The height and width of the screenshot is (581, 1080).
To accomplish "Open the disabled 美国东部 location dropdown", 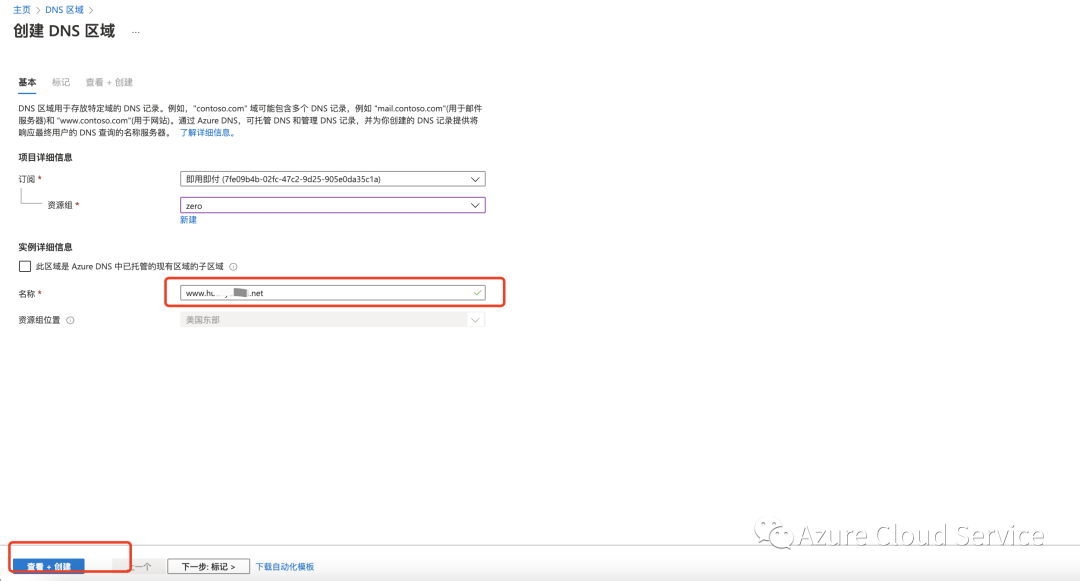I will [333, 319].
